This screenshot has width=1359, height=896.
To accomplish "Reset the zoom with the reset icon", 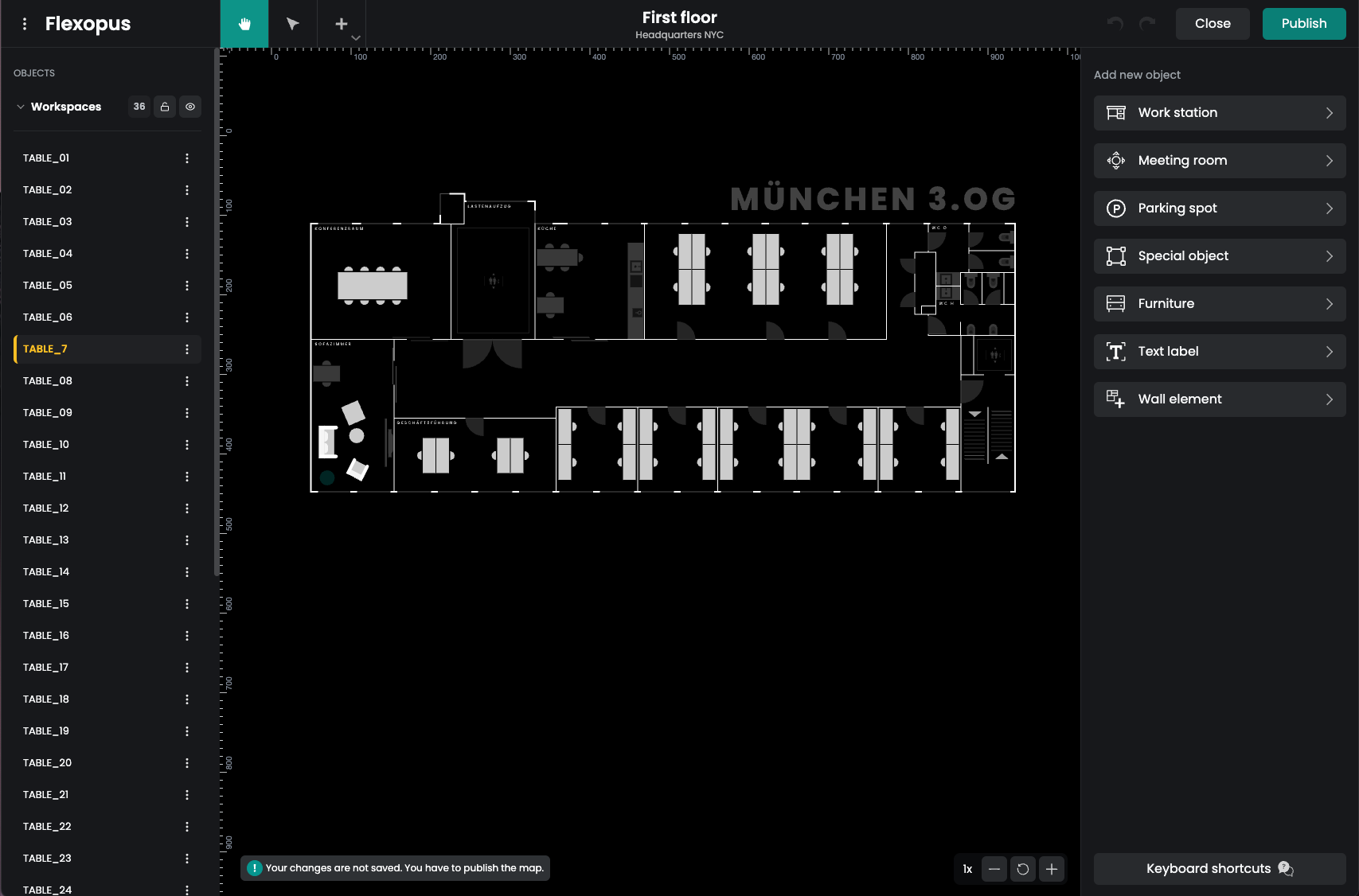I will coord(1023,869).
